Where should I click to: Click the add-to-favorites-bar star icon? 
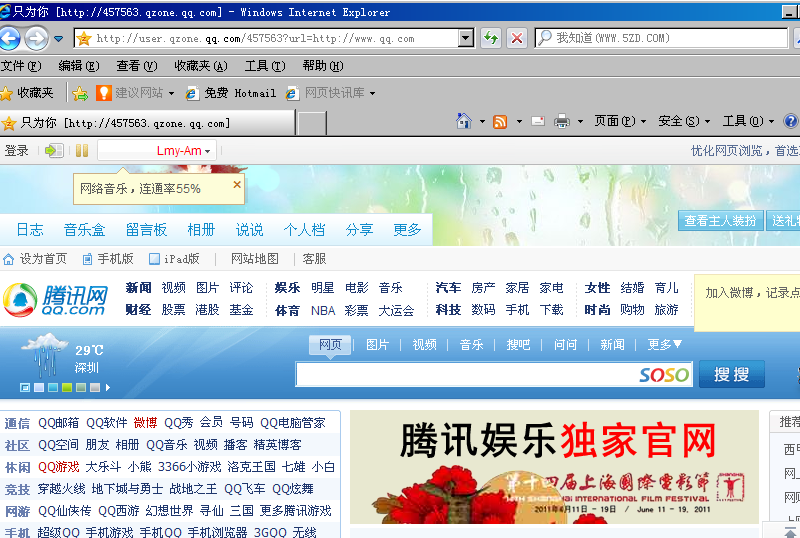(80, 93)
